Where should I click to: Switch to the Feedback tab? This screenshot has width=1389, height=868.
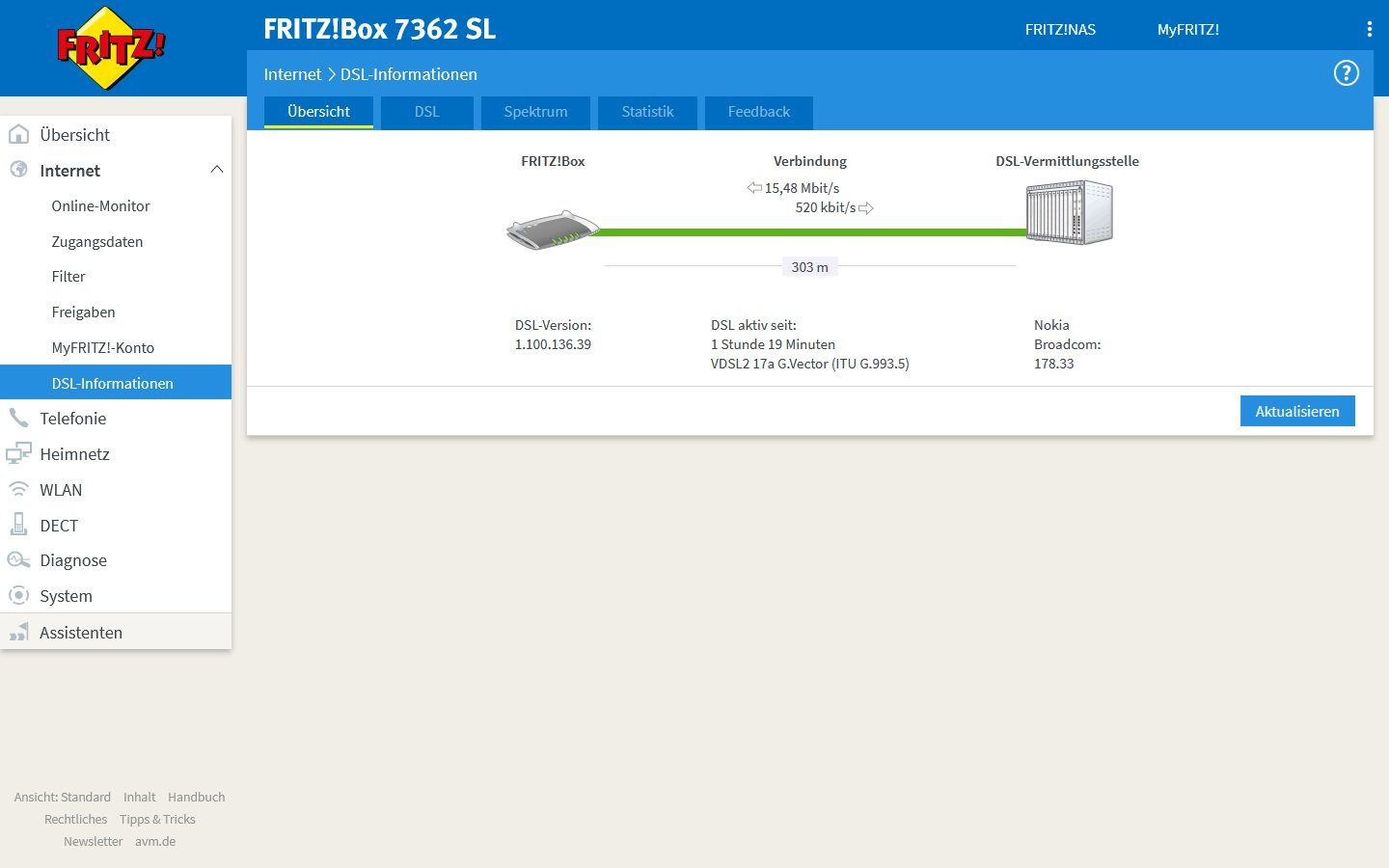[x=758, y=112]
